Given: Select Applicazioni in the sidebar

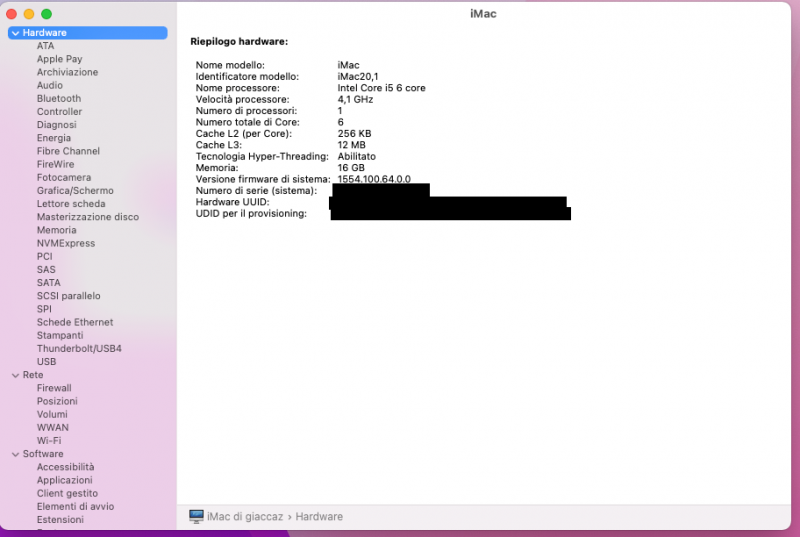Looking at the screenshot, I should pyautogui.click(x=64, y=480).
